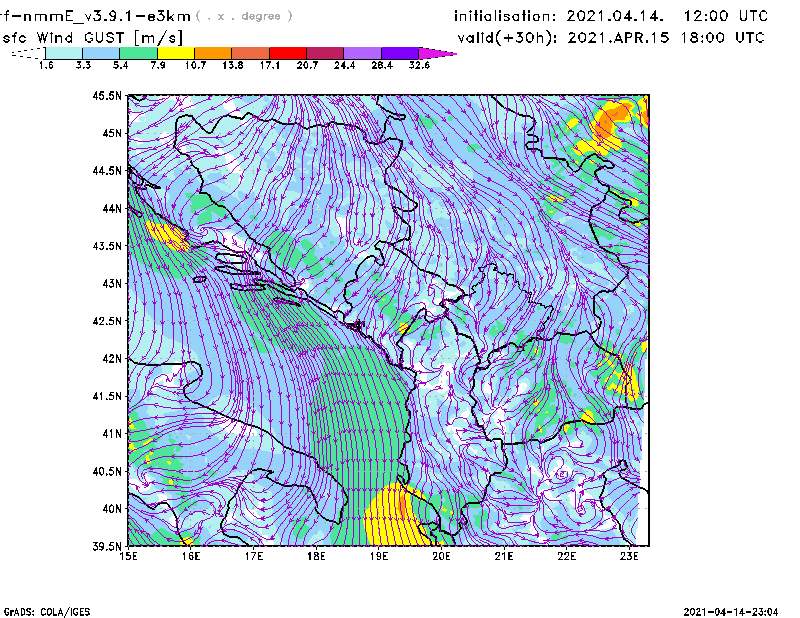Click the legend value 20.7
Image resolution: width=800 pixels, height=618 pixels.
(307, 65)
